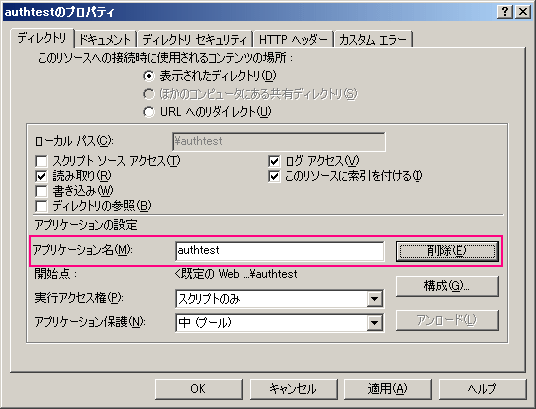Uncheck the 読み取り checkbox
Screen dimensions: 536x409
tap(41, 176)
